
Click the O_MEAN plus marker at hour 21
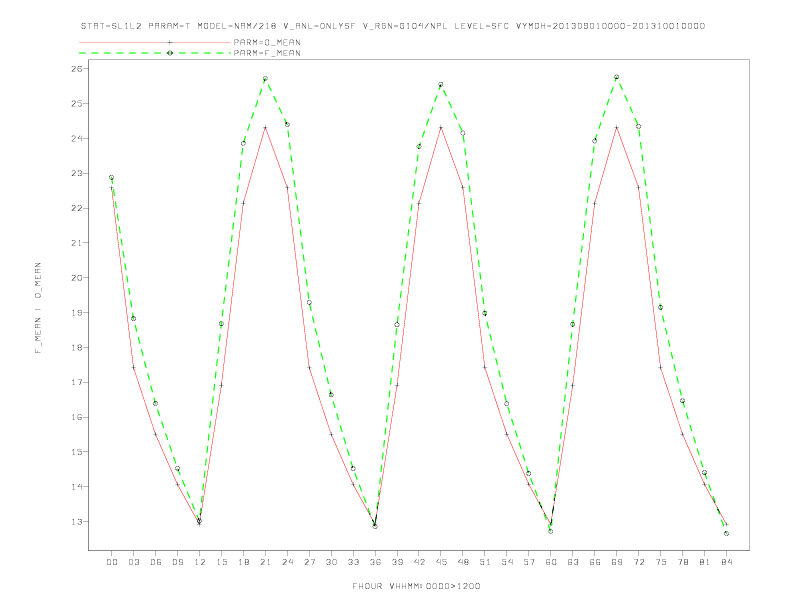(x=265, y=127)
